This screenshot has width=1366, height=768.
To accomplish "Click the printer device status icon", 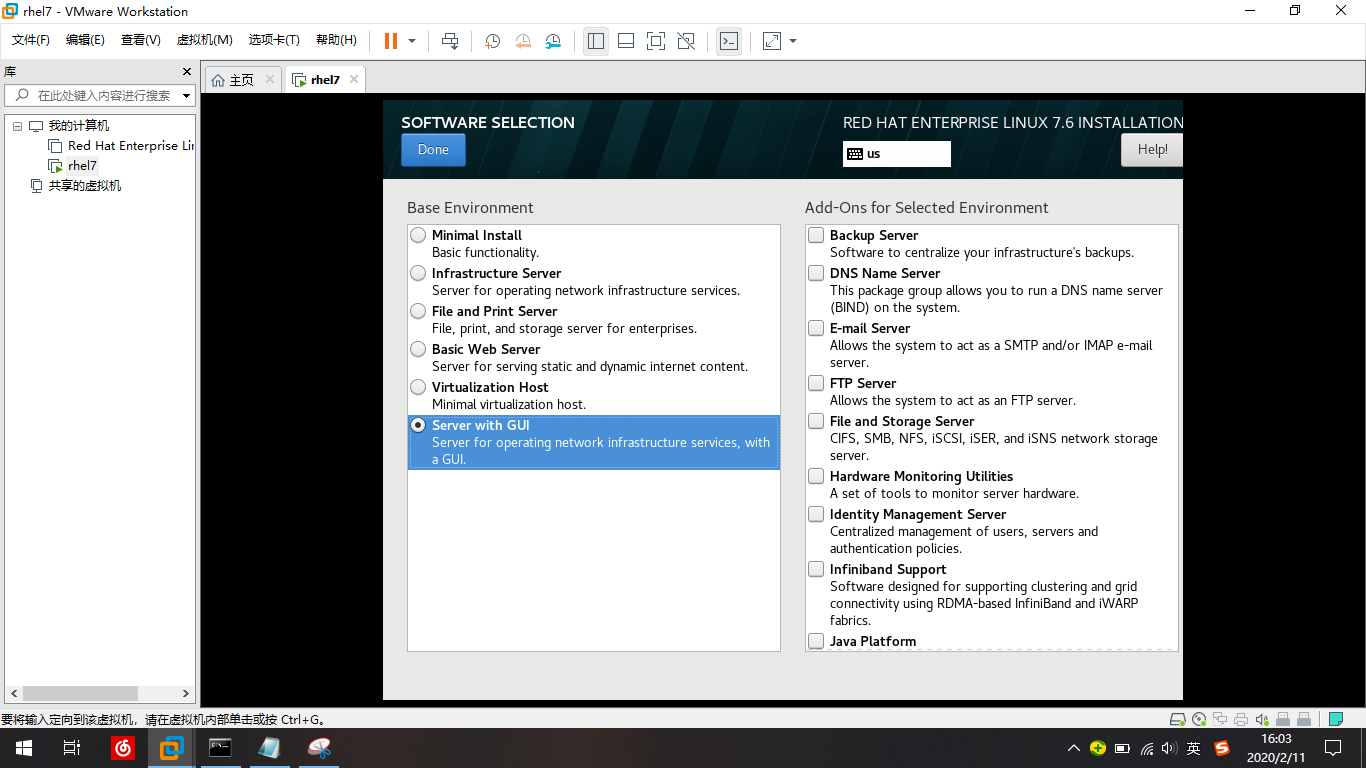I will pyautogui.click(x=1242, y=719).
